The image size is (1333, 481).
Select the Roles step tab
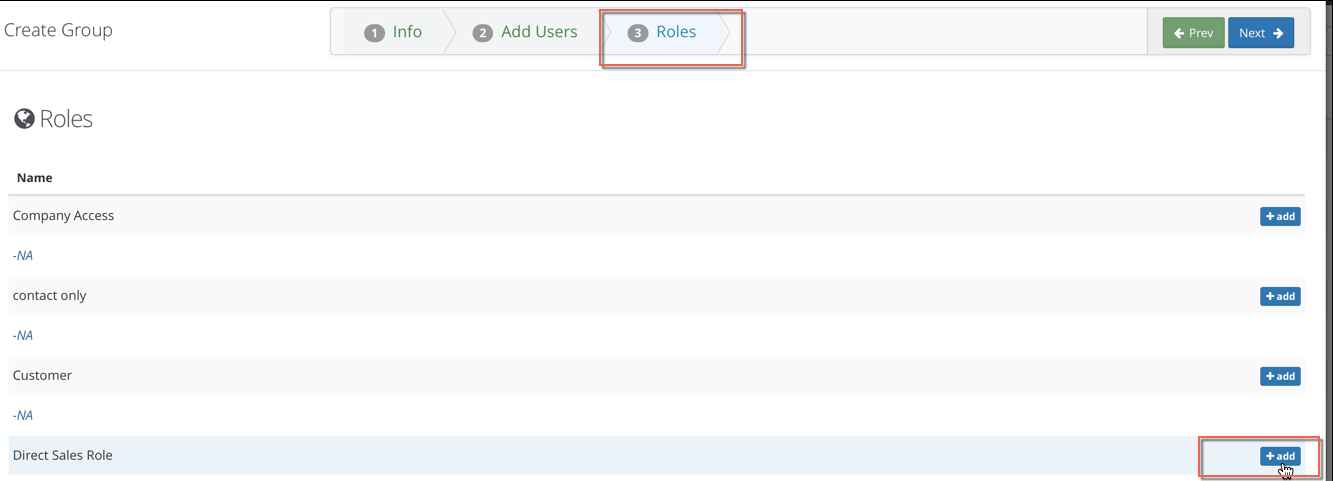tap(662, 32)
